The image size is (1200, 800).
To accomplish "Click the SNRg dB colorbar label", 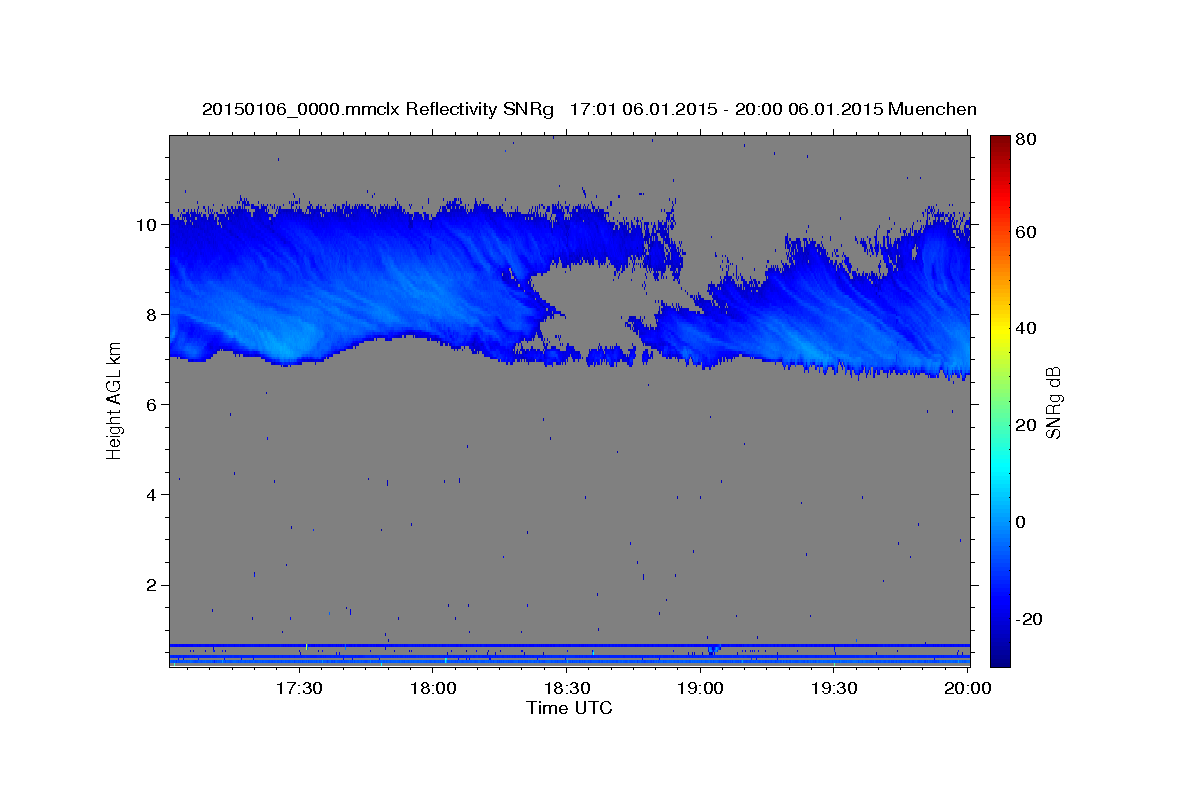I will coord(1053,402).
